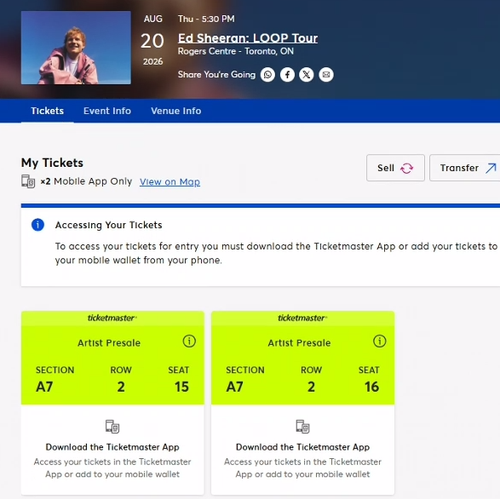Click the Transfer button
Screen dimensions: 500x499
point(465,168)
